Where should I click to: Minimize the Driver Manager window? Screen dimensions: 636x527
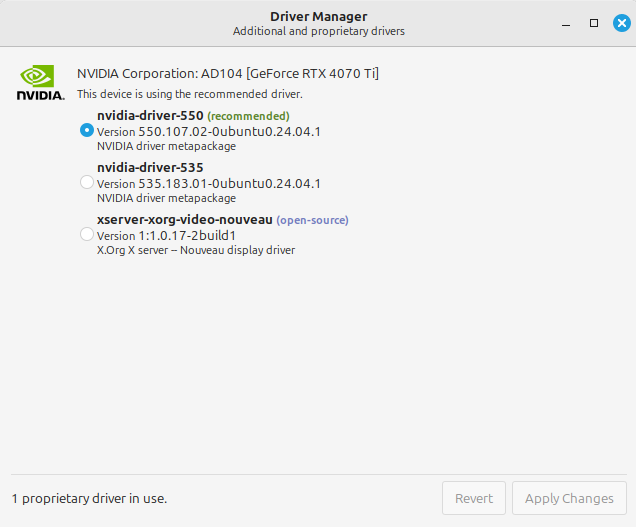pyautogui.click(x=566, y=22)
